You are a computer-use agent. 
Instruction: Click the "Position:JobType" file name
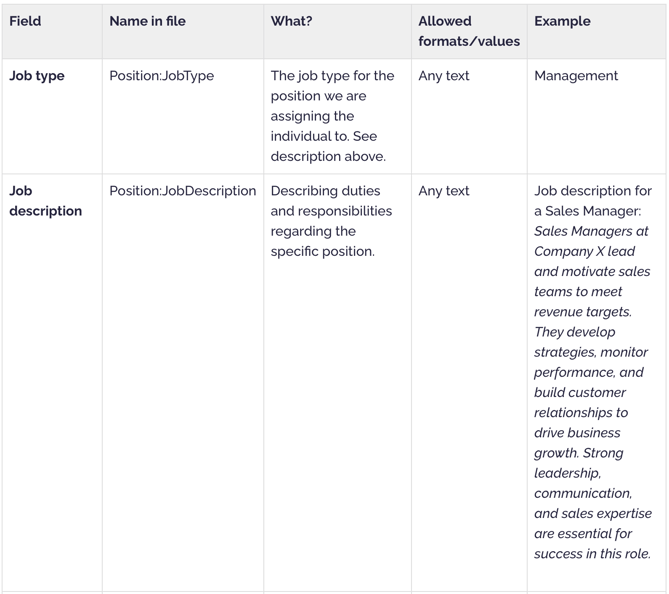[x=161, y=76]
